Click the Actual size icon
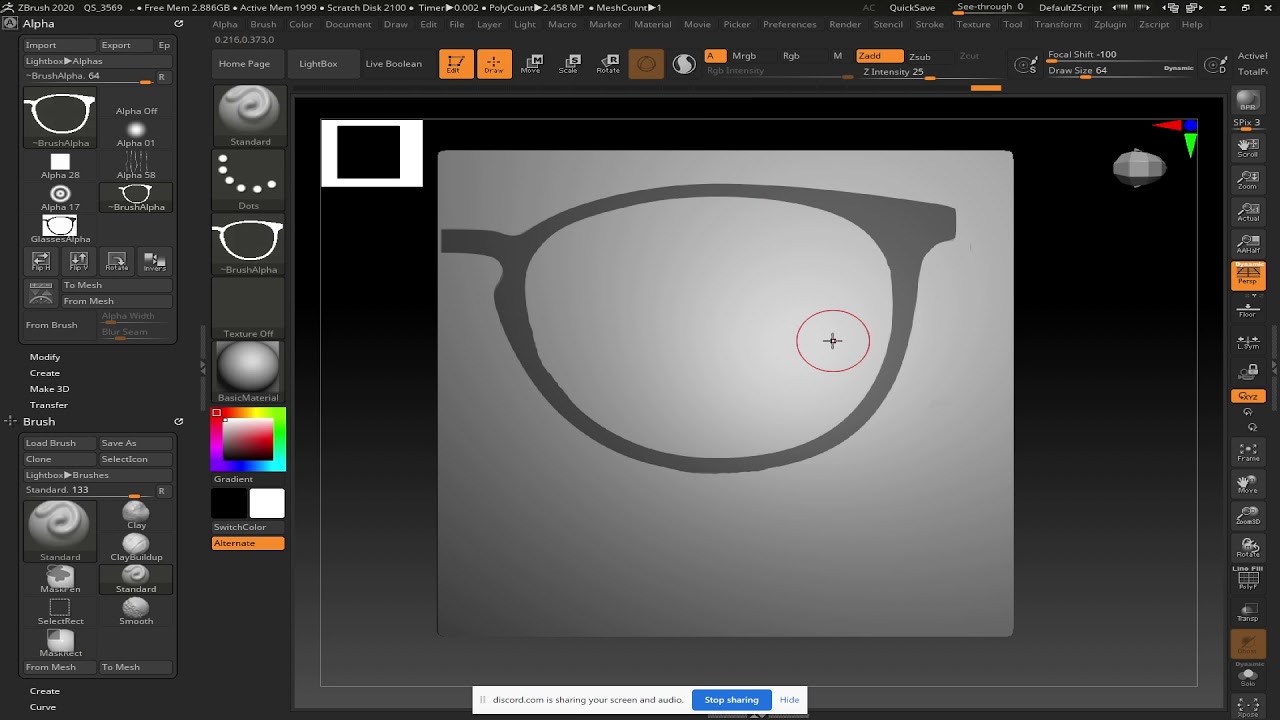This screenshot has height=720, width=1280. (1248, 212)
